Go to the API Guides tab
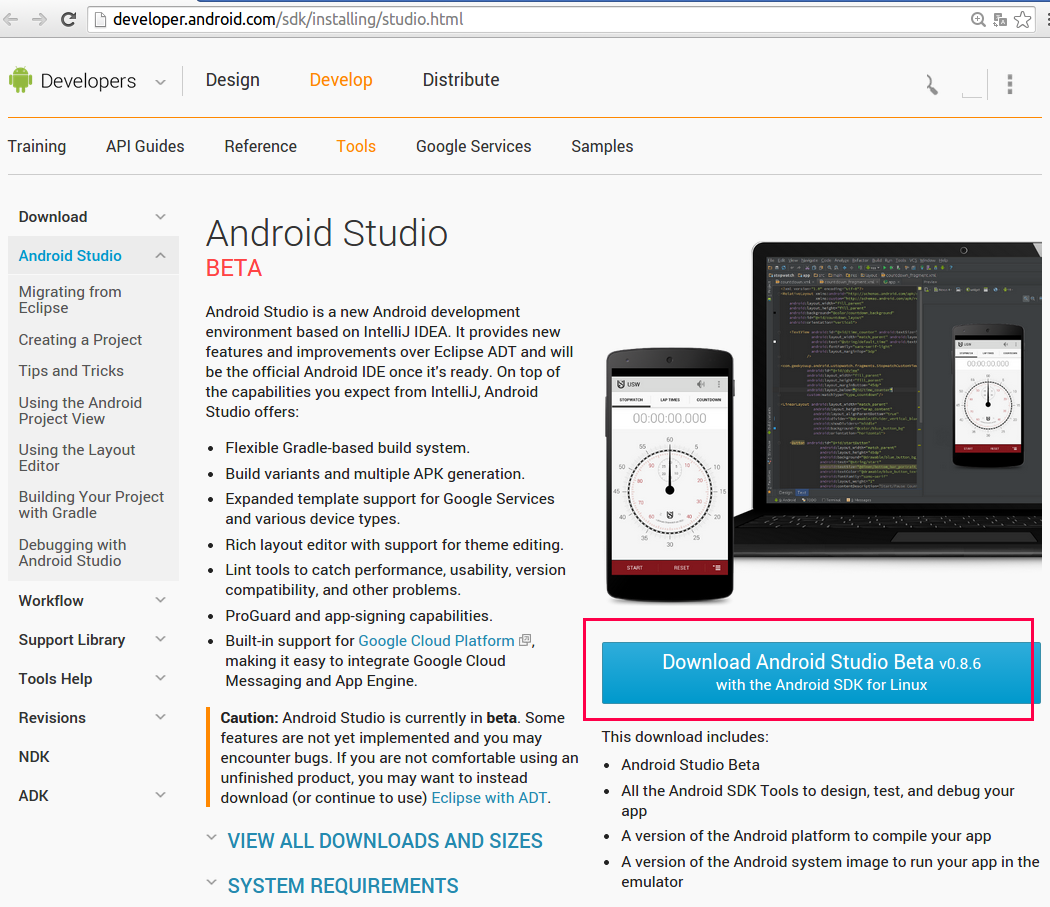The height and width of the screenshot is (907, 1050). point(145,146)
